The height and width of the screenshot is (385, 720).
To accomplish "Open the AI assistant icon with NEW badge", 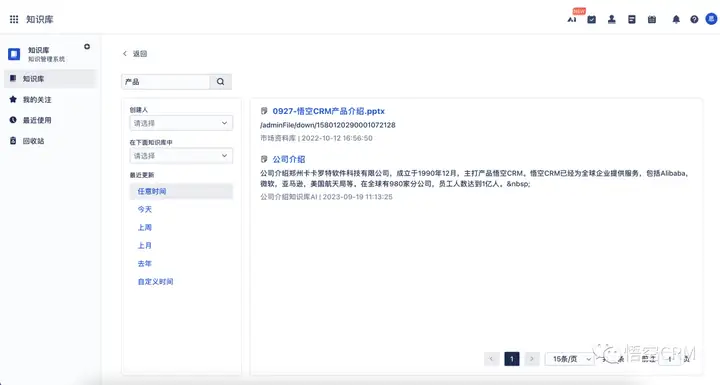I will click(x=572, y=19).
